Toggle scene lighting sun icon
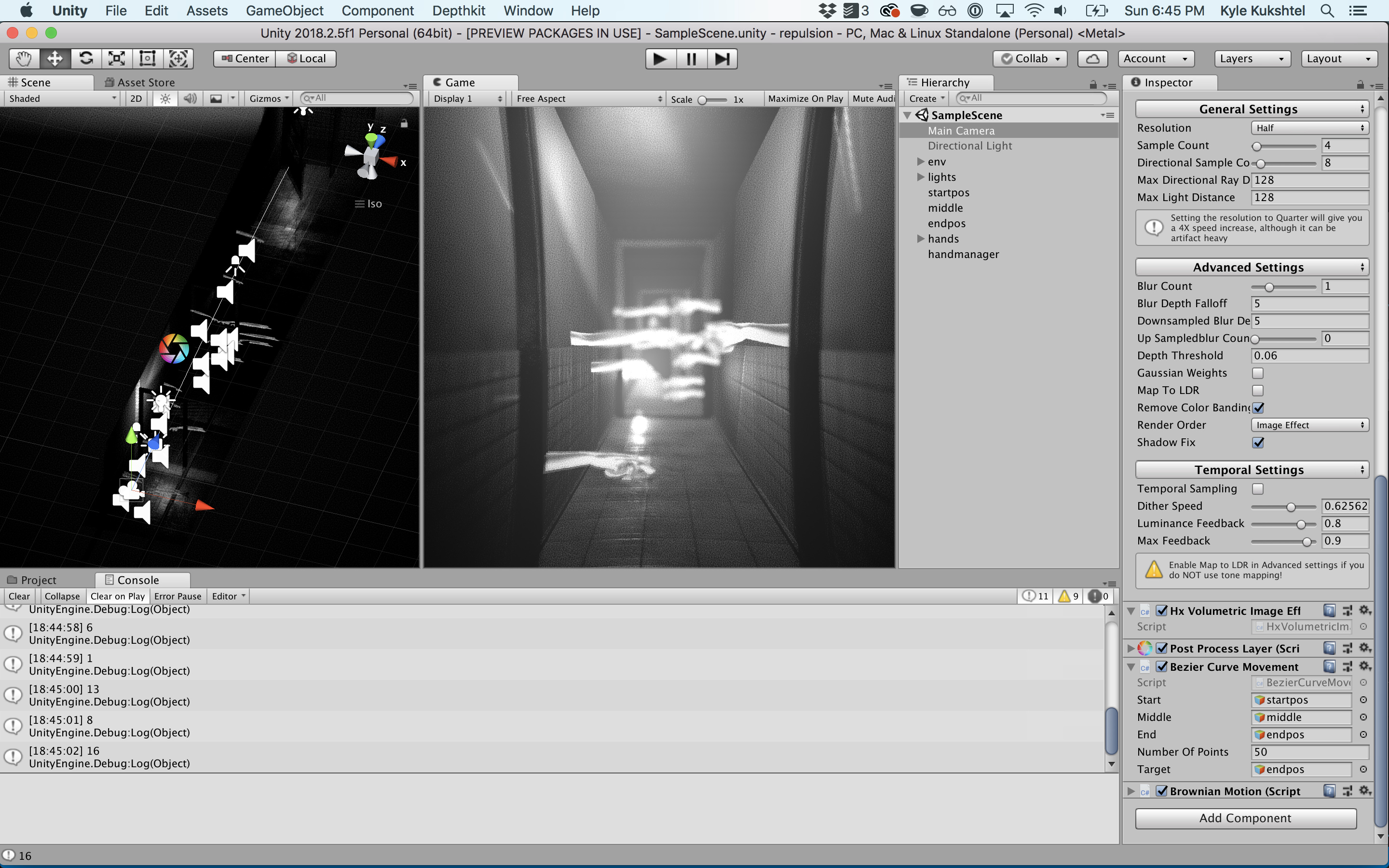Image resolution: width=1389 pixels, height=868 pixels. tap(165, 99)
